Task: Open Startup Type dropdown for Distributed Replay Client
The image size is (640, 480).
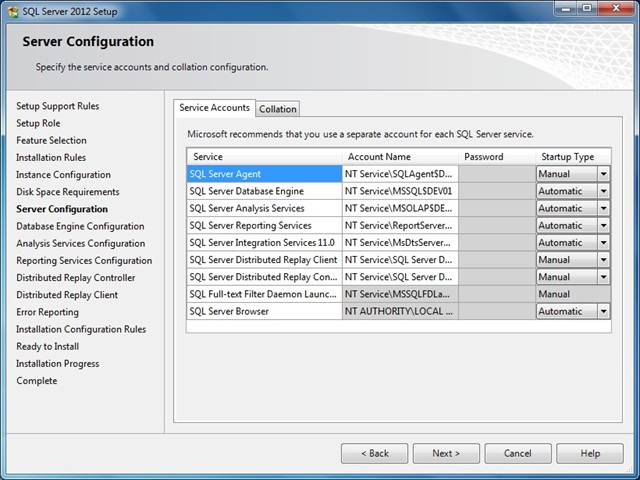Action: [603, 260]
